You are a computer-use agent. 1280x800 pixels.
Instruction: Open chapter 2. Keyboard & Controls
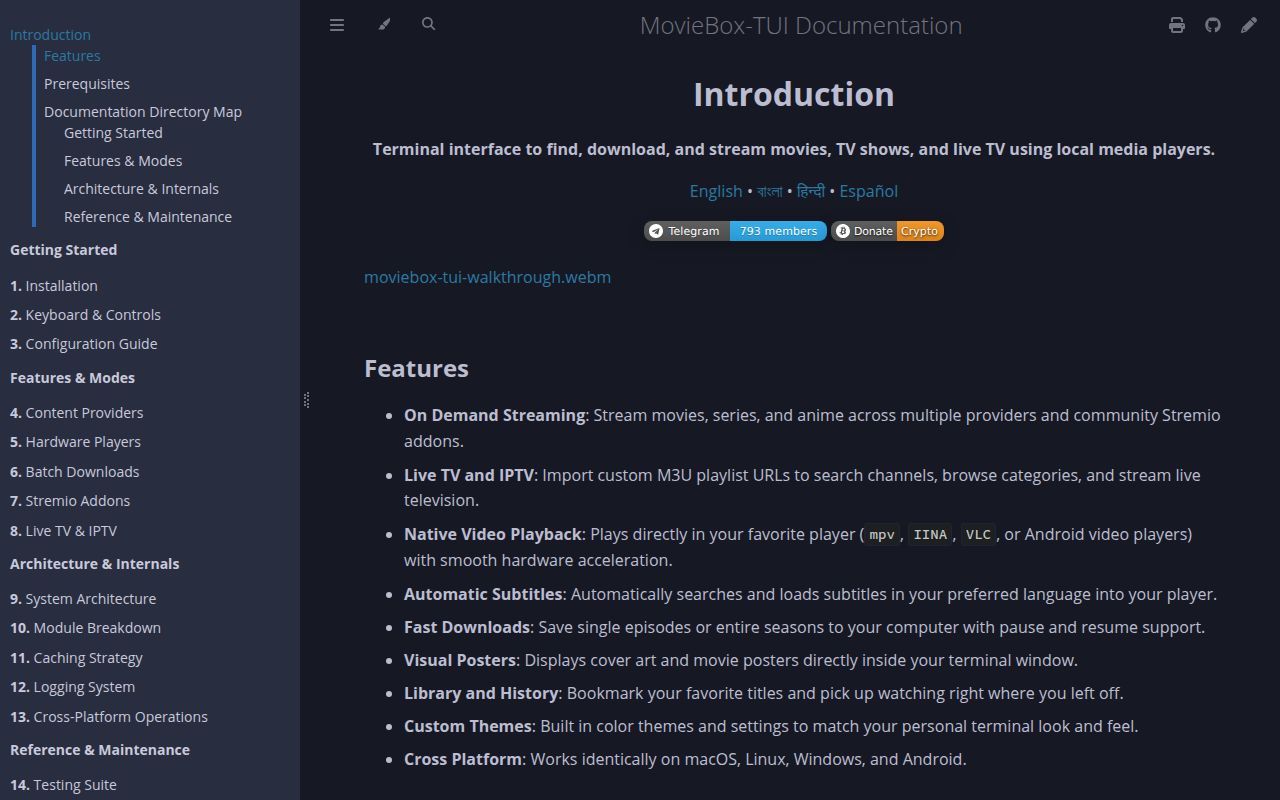(85, 315)
